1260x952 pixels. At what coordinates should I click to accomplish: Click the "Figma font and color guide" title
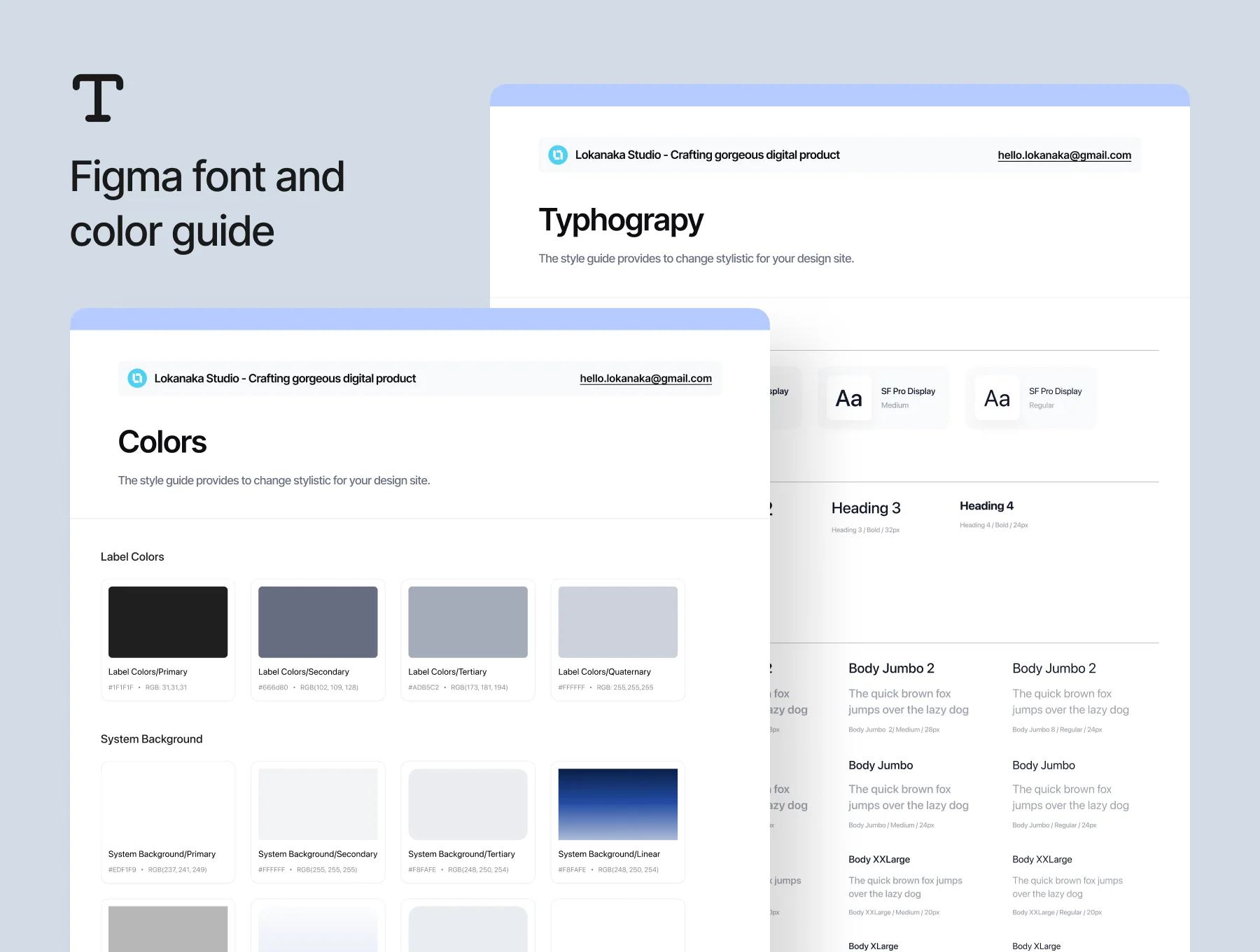[x=207, y=203]
